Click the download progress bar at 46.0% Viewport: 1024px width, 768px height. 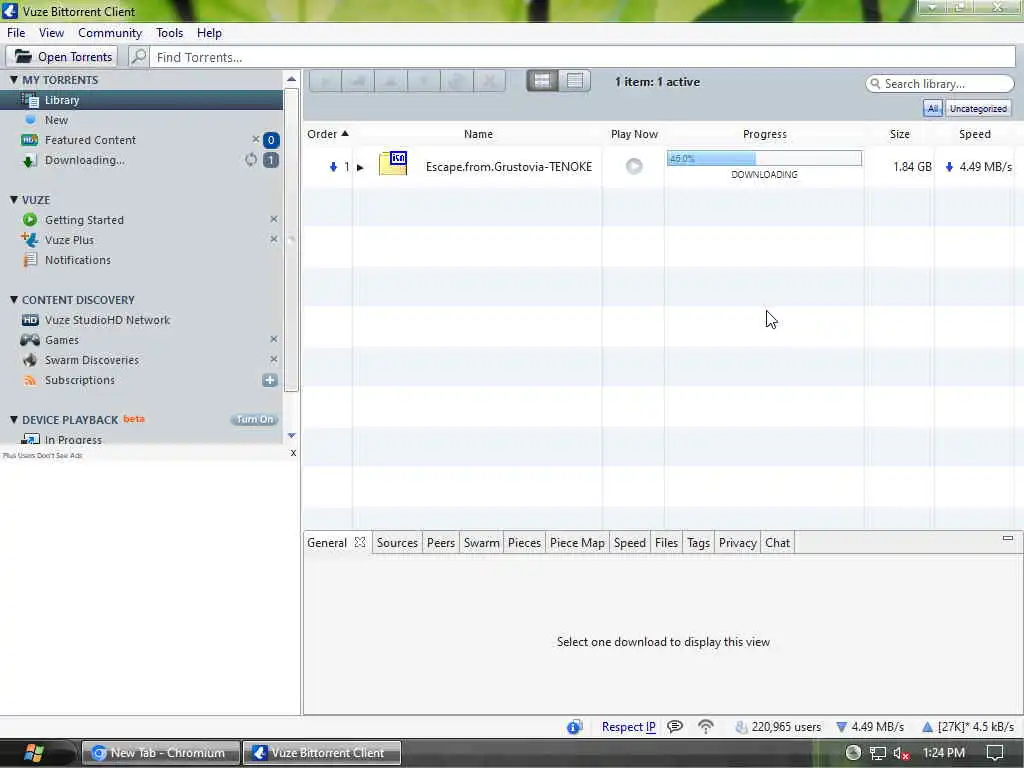click(764, 158)
